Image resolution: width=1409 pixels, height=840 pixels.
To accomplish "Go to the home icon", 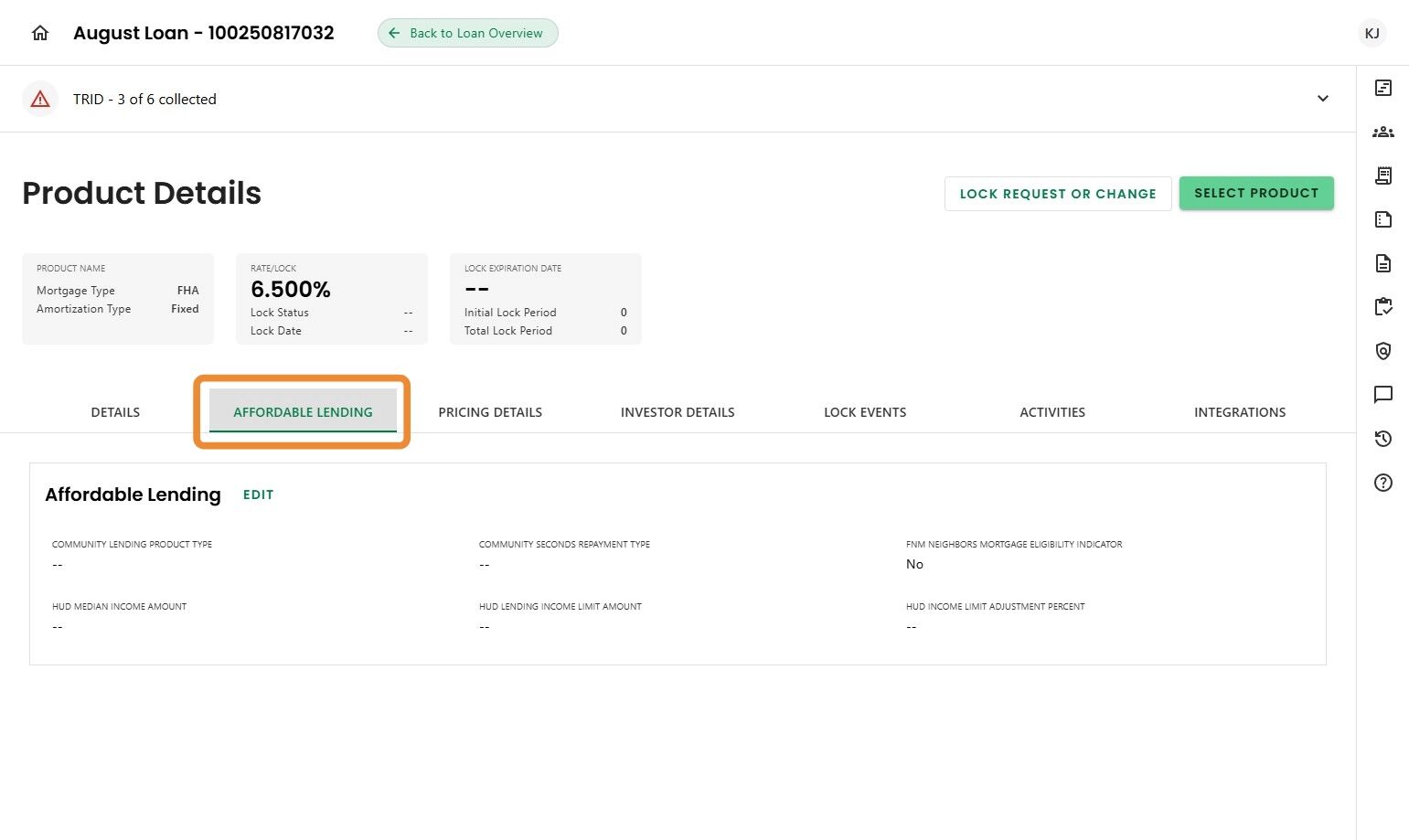I will pyautogui.click(x=40, y=33).
